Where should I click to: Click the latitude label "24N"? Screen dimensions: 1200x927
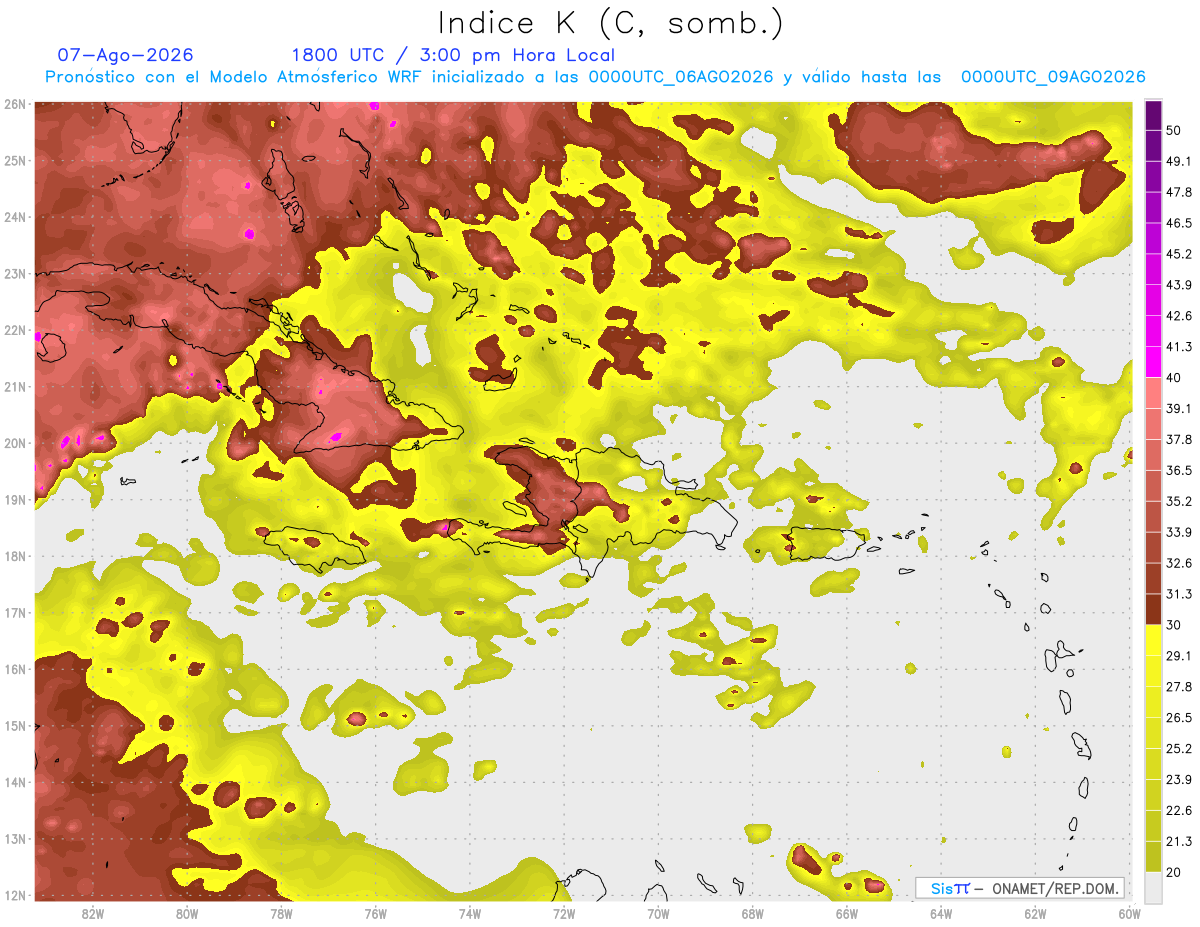pos(15,217)
